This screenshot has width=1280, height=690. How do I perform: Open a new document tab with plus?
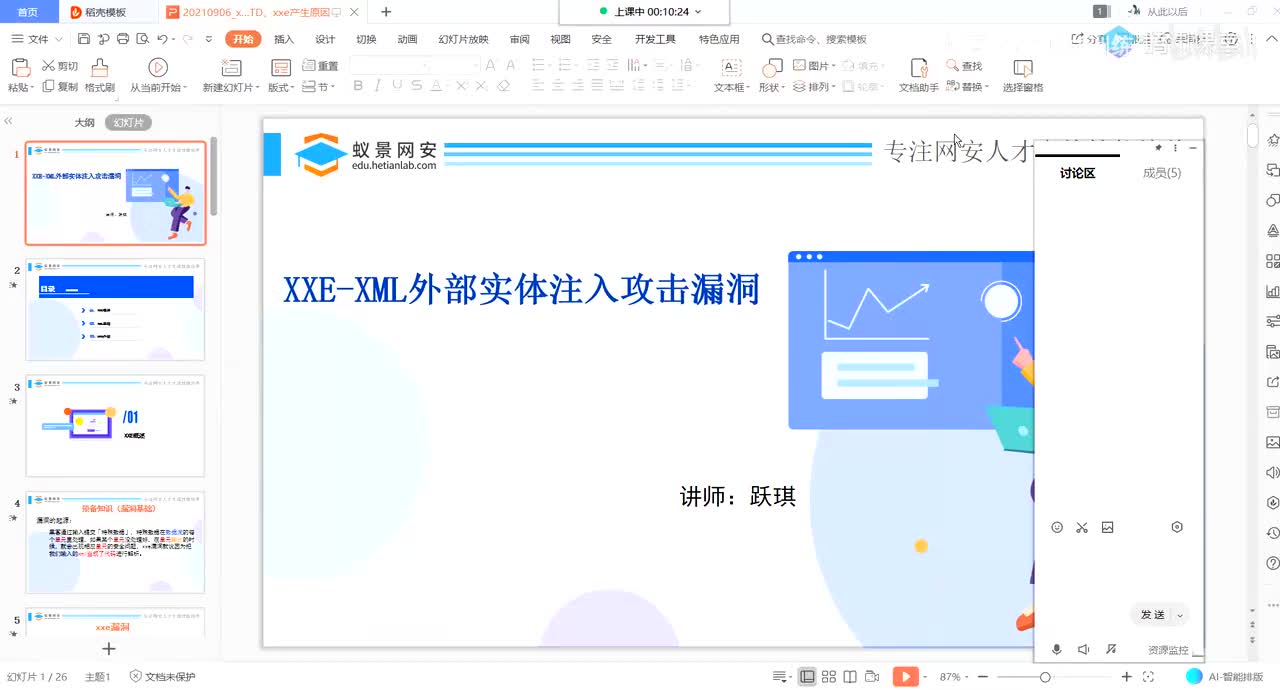click(x=386, y=12)
